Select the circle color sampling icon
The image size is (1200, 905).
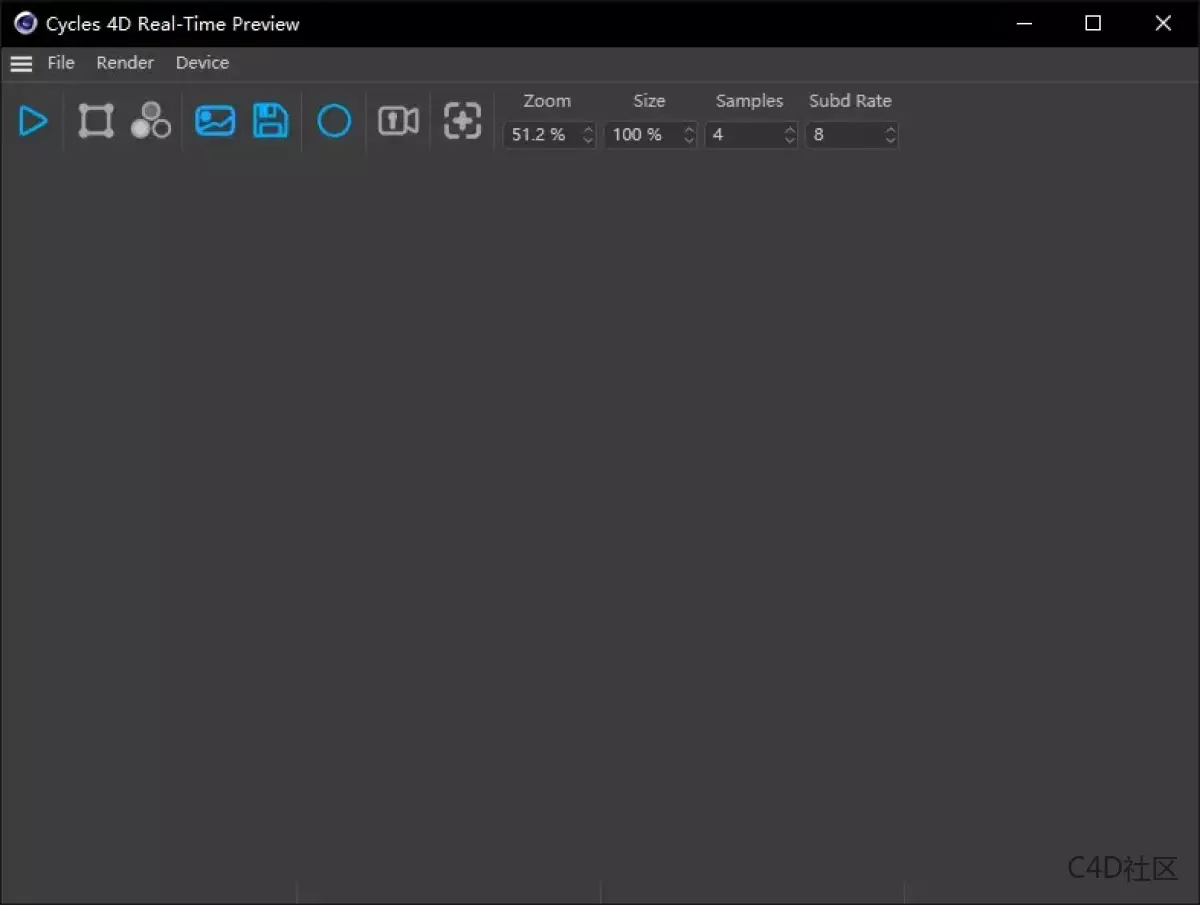click(334, 121)
